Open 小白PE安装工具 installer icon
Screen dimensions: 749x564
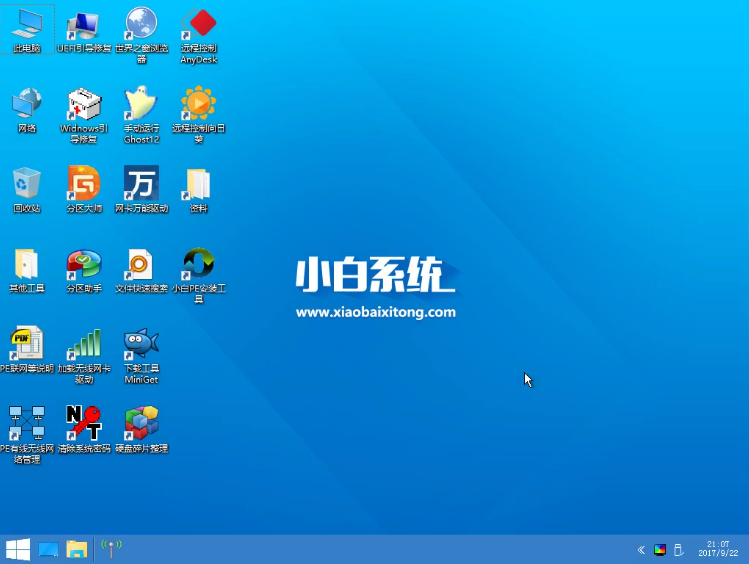coord(198,264)
